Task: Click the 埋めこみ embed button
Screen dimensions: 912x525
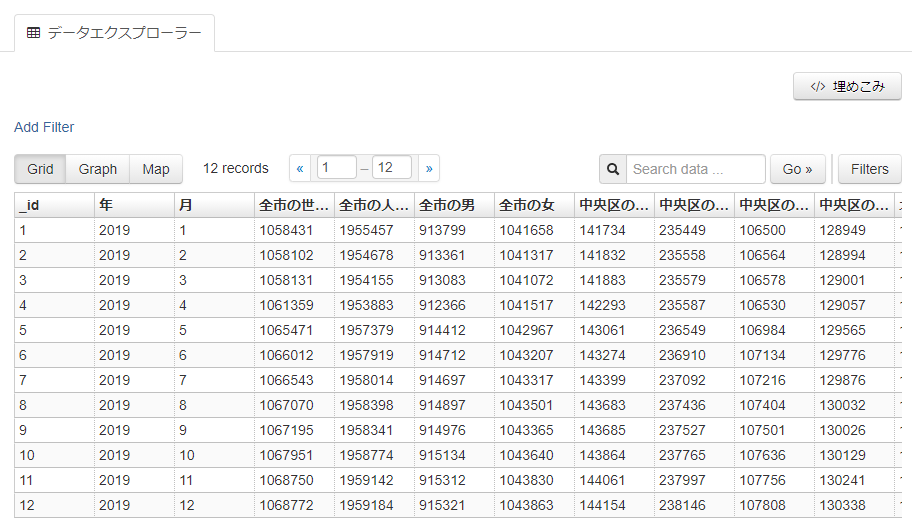Action: 847,87
